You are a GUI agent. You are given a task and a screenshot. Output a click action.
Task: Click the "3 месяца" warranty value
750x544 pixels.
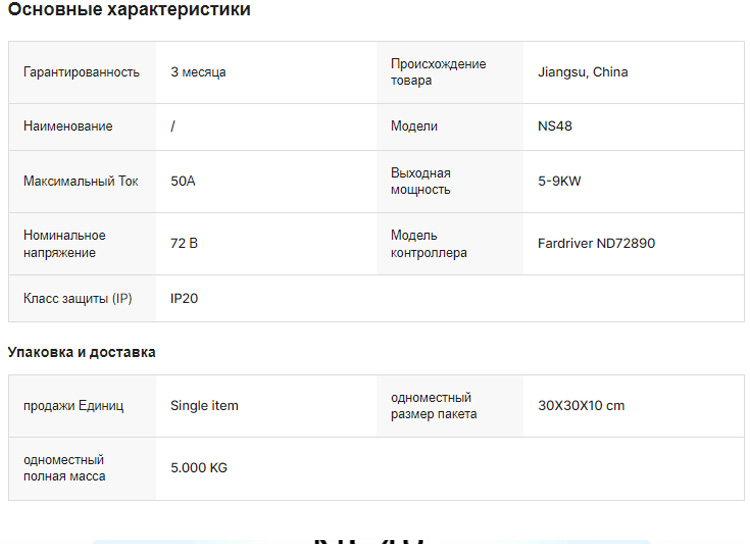[x=198, y=72]
